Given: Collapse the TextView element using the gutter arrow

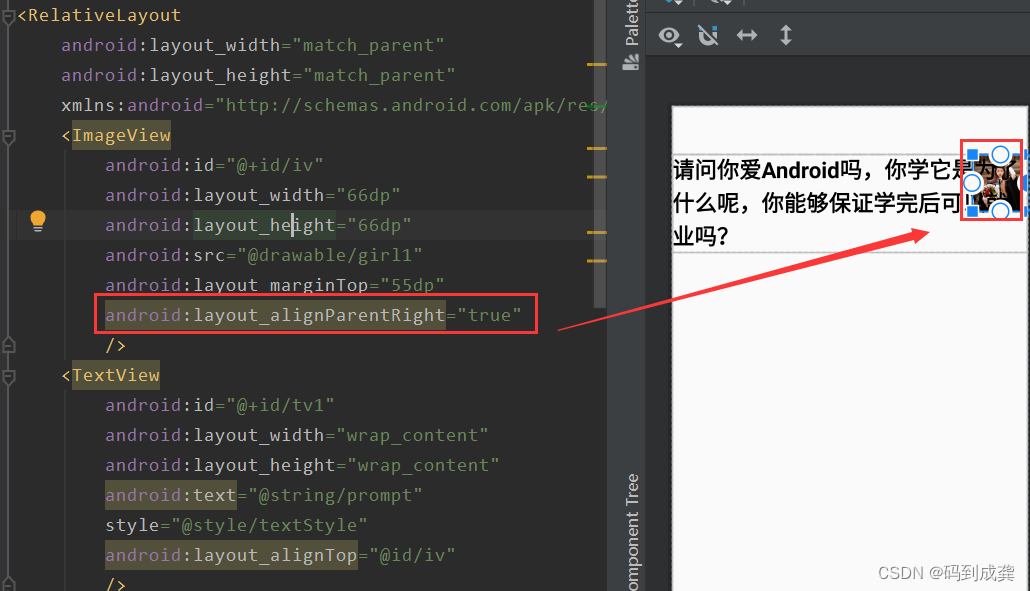Looking at the screenshot, I should click(x=8, y=375).
